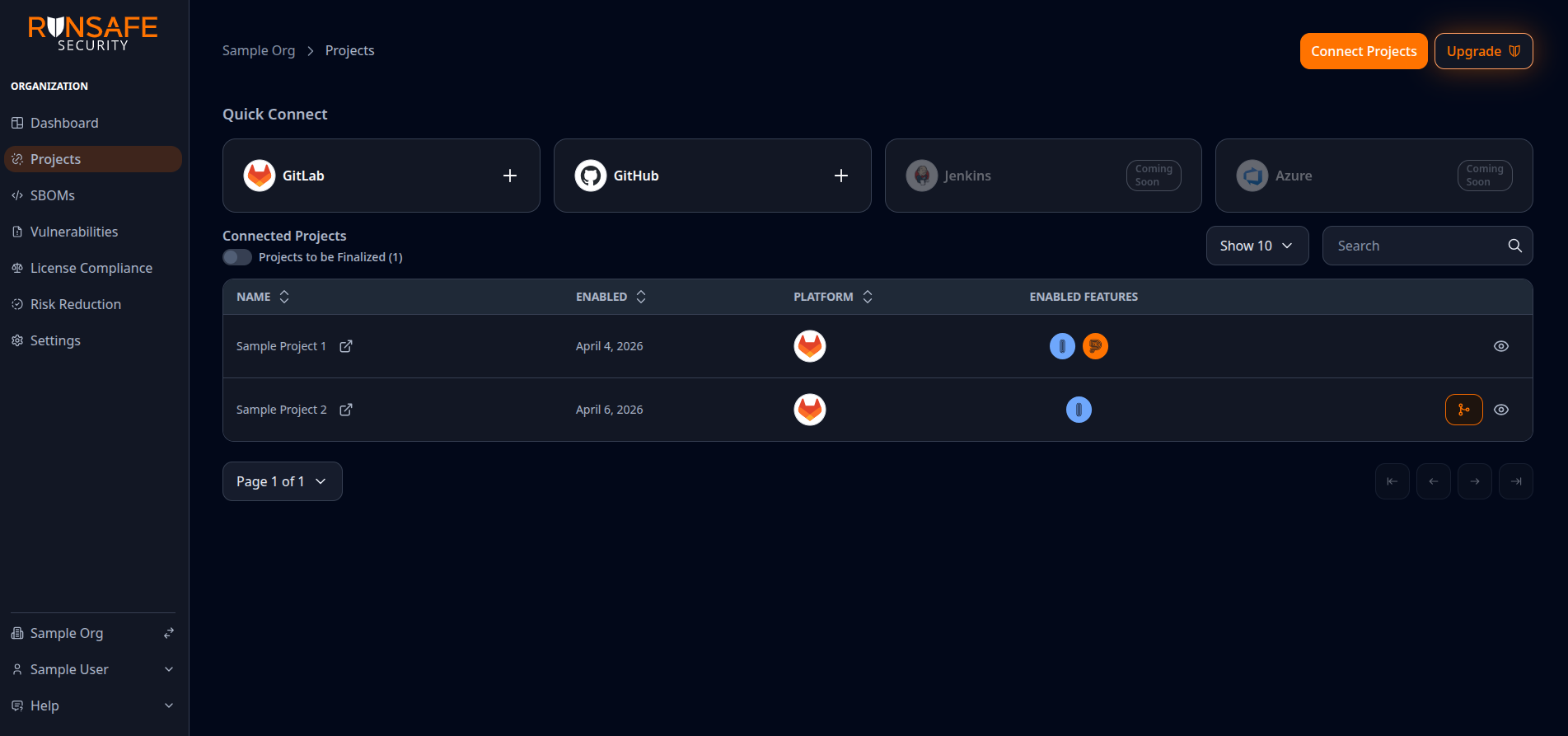Click the plus icon on the GitLab card
This screenshot has height=736, width=1568.
pyautogui.click(x=510, y=176)
